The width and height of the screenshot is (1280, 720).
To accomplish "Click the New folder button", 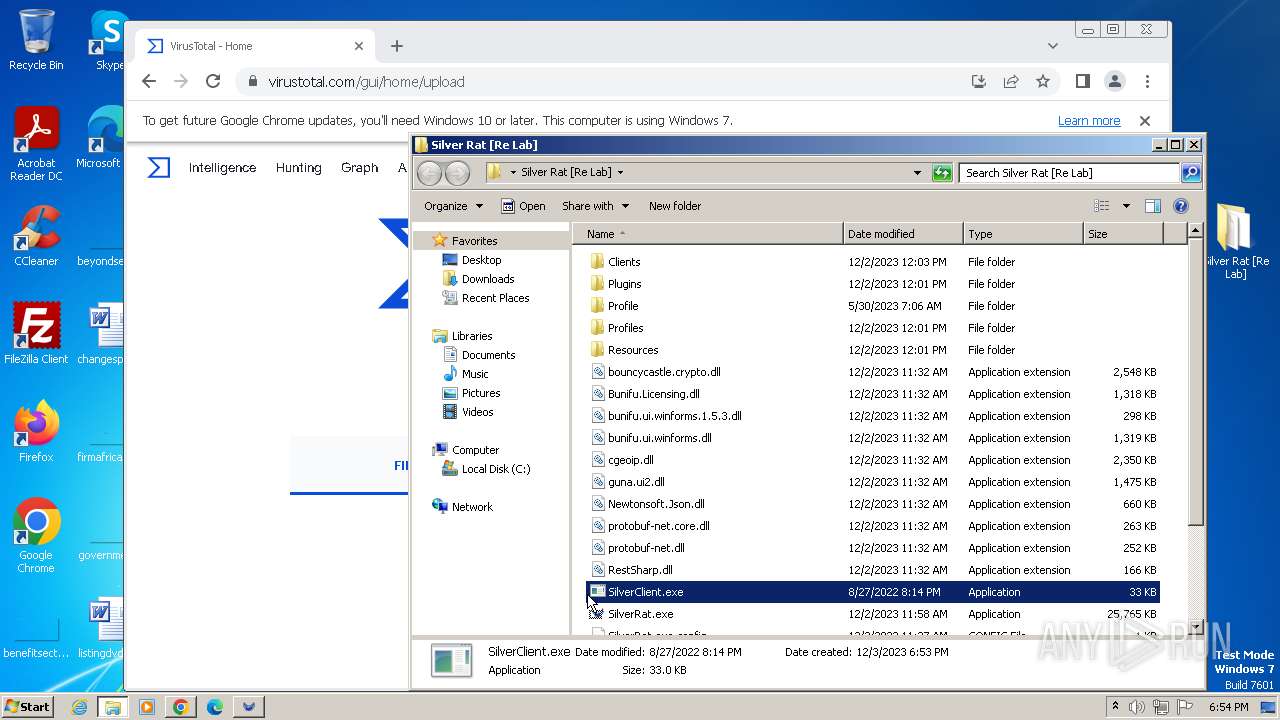I will tap(675, 206).
